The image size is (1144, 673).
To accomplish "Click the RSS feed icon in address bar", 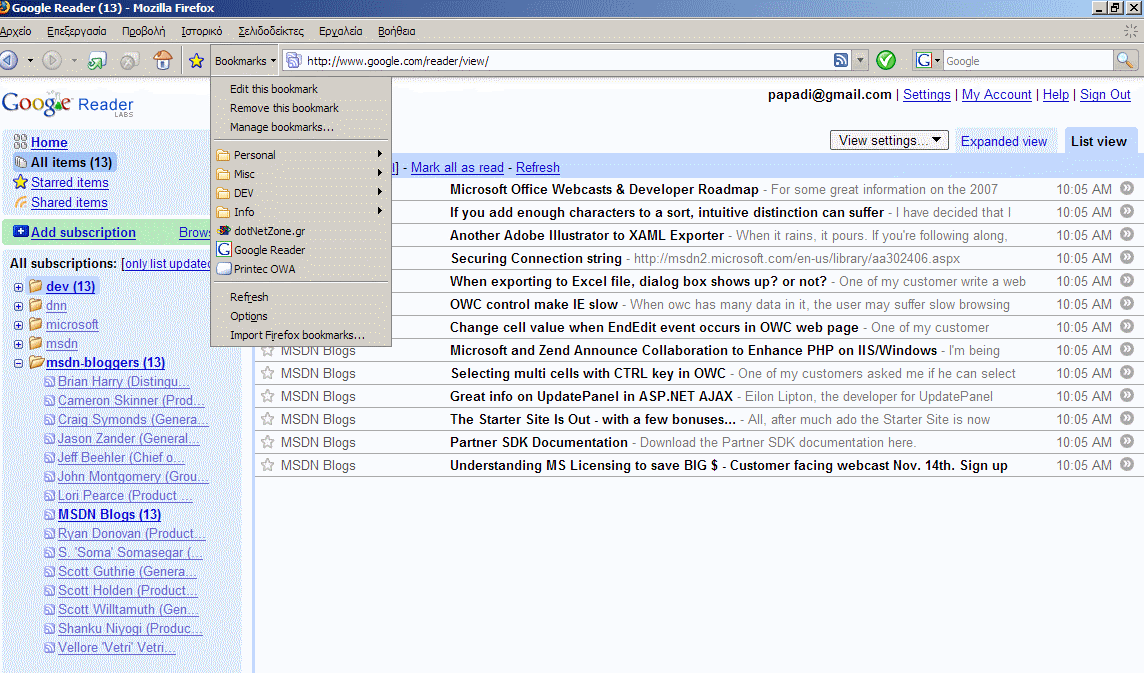I will click(x=841, y=61).
